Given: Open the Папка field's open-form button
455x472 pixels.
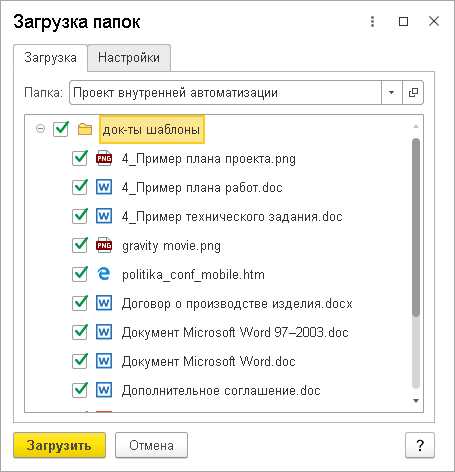Looking at the screenshot, I should tap(413, 92).
